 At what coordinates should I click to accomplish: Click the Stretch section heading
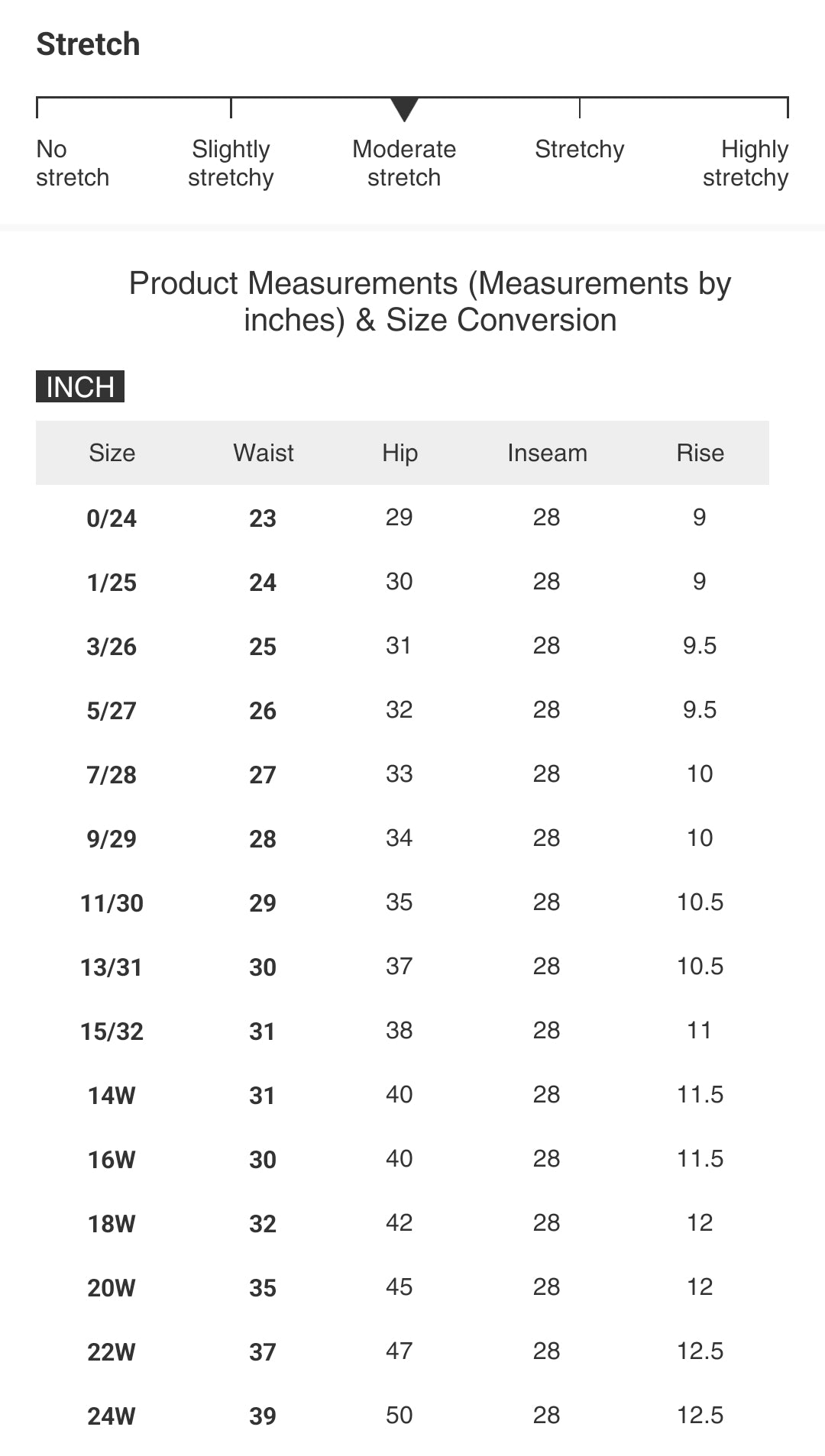89,44
